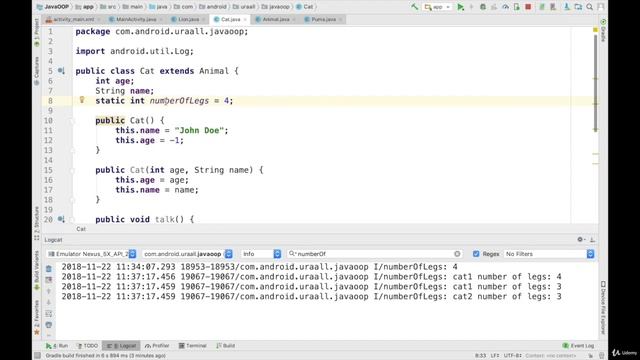Click the JavaOOP breadcrumb

[x=53, y=7]
